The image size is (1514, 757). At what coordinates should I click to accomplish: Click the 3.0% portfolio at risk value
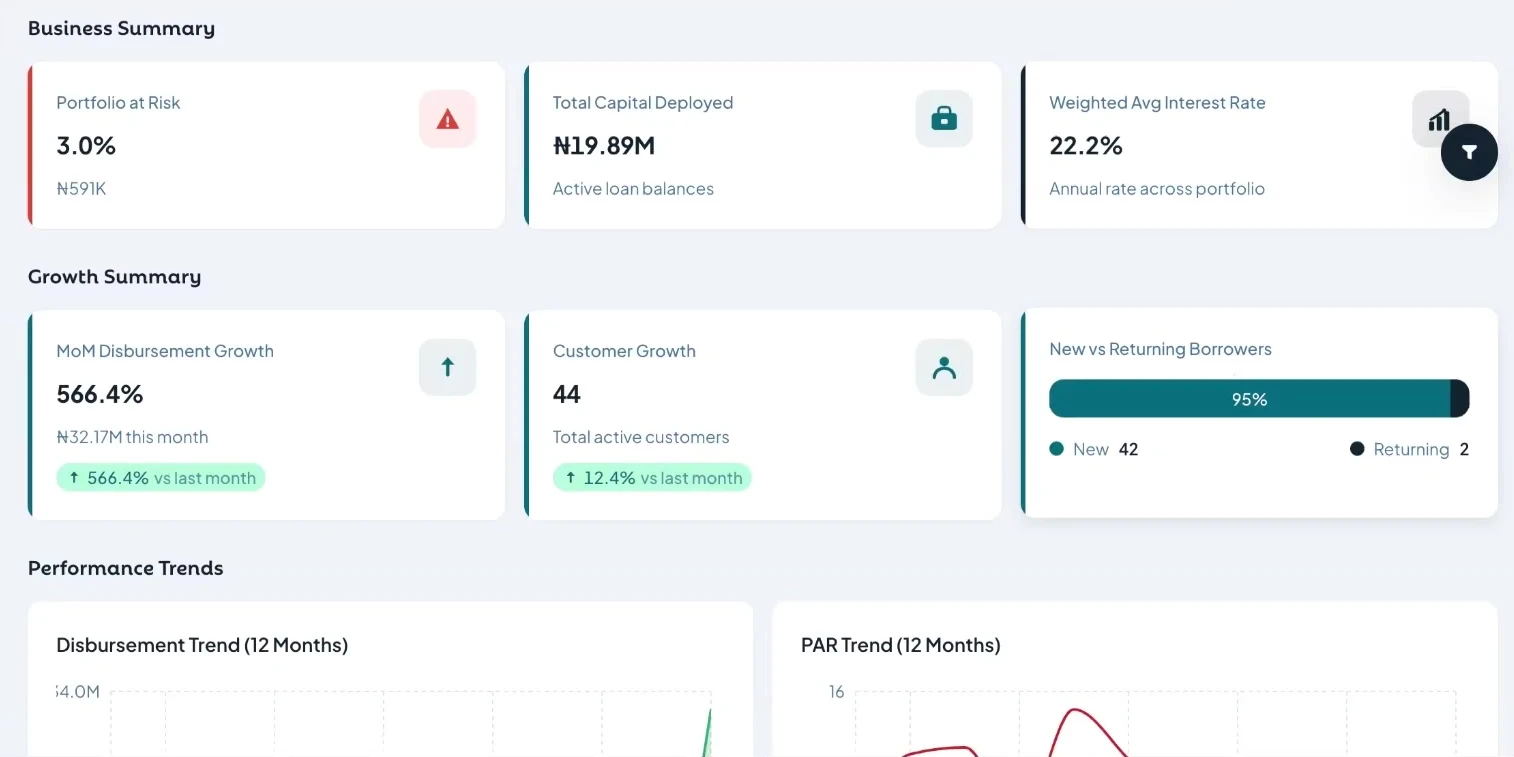pos(86,146)
